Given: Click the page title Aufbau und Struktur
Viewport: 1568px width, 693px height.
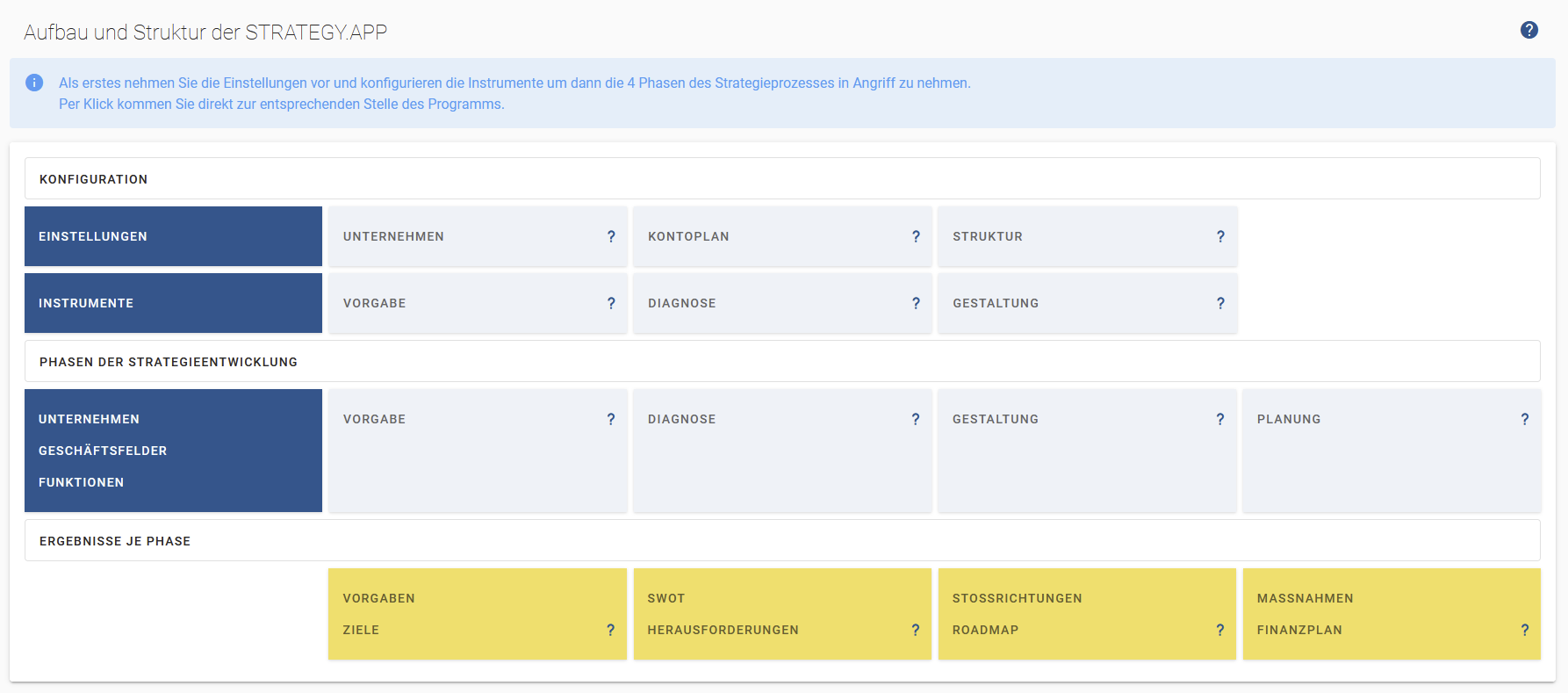Looking at the screenshot, I should (205, 32).
